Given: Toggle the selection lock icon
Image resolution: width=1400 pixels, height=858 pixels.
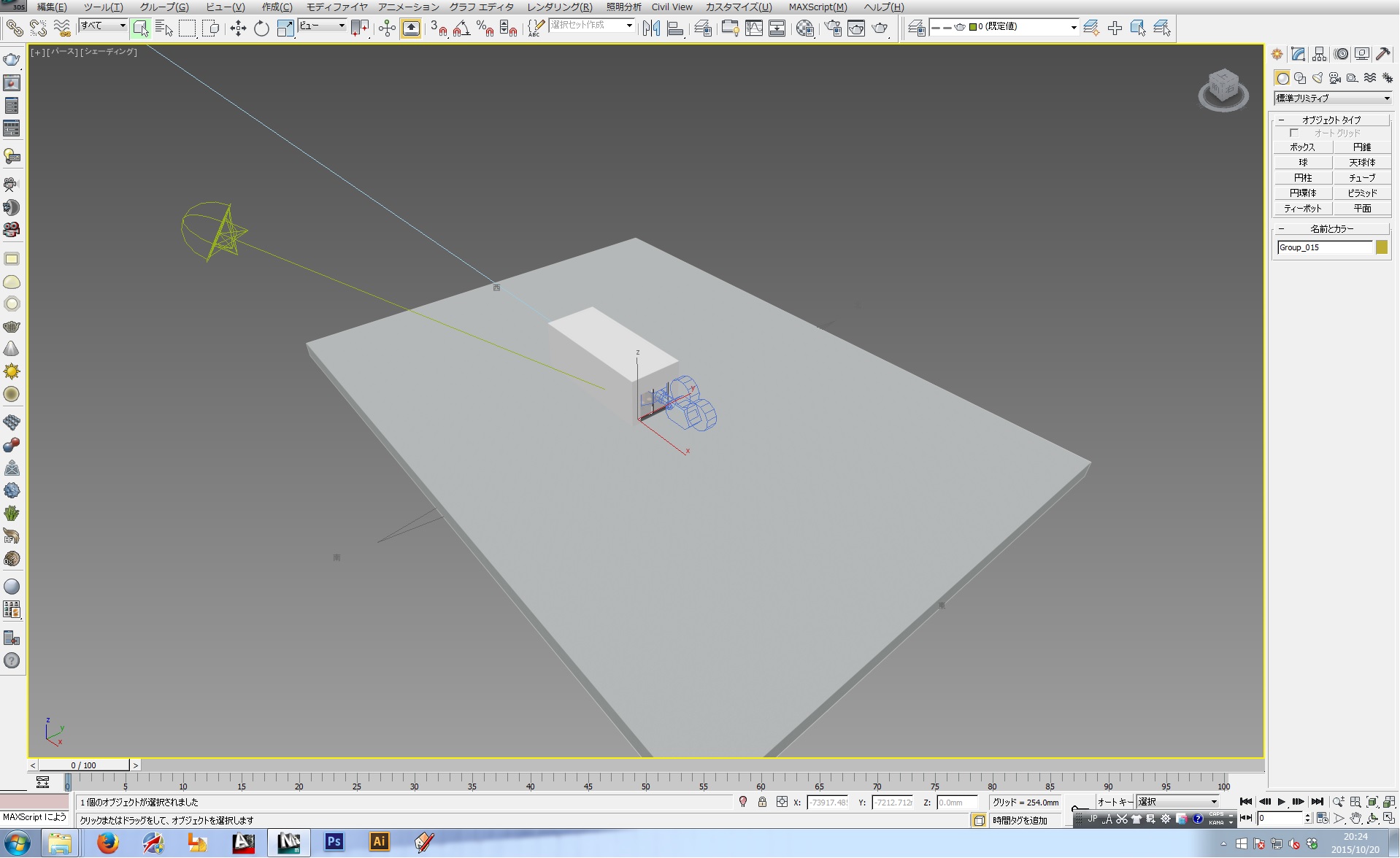Looking at the screenshot, I should point(762,802).
